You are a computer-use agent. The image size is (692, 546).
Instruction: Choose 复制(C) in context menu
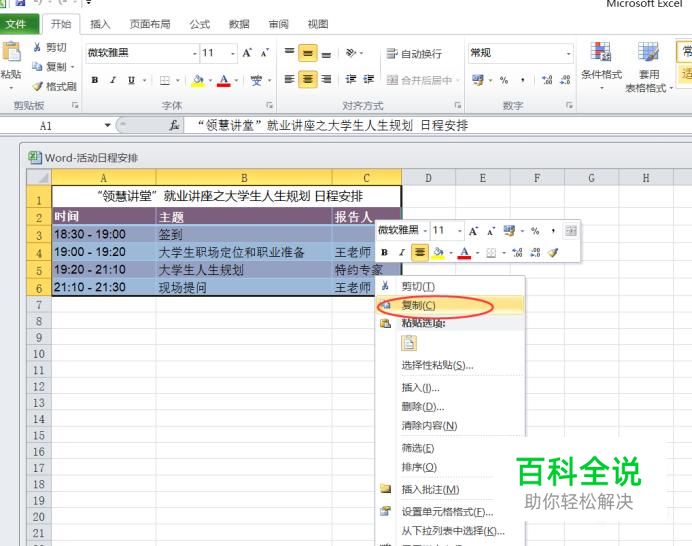coord(450,305)
